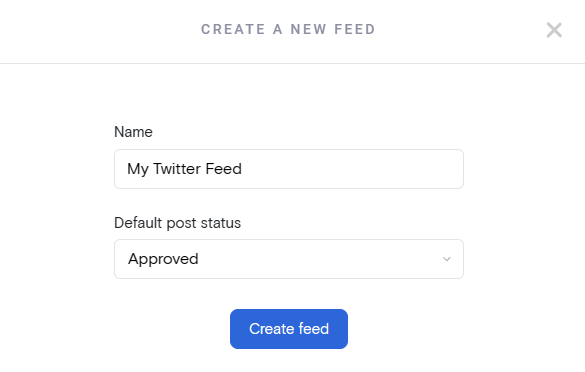This screenshot has height=372, width=585.
Task: Click the word Create on the blue button
Action: click(x=272, y=329)
